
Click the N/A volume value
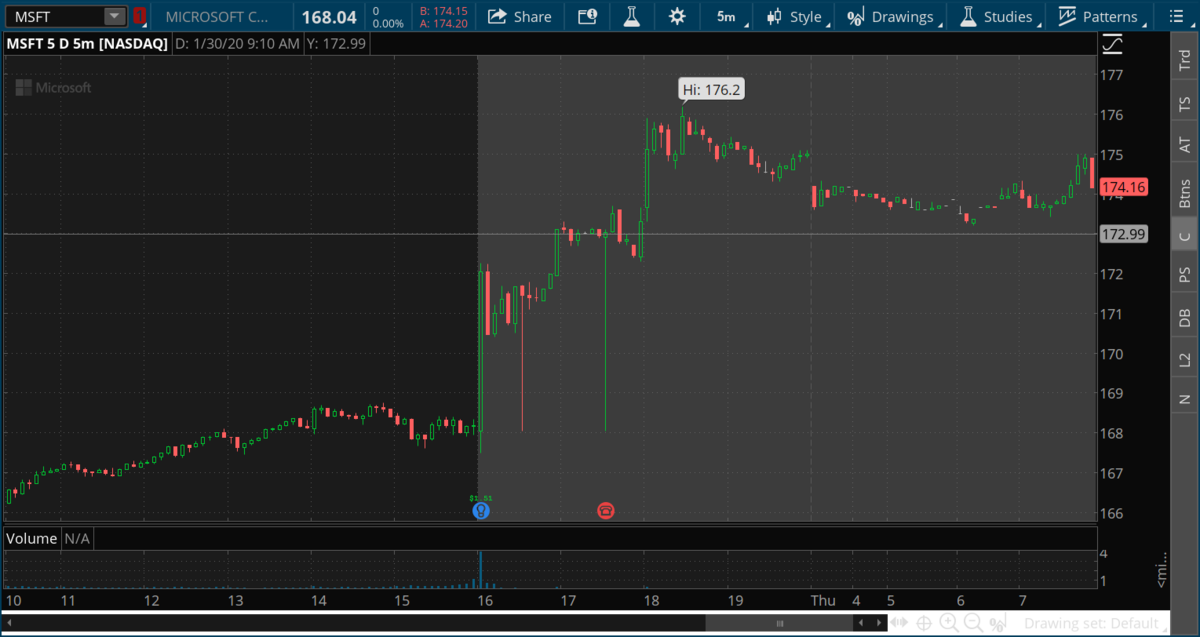[x=77, y=538]
